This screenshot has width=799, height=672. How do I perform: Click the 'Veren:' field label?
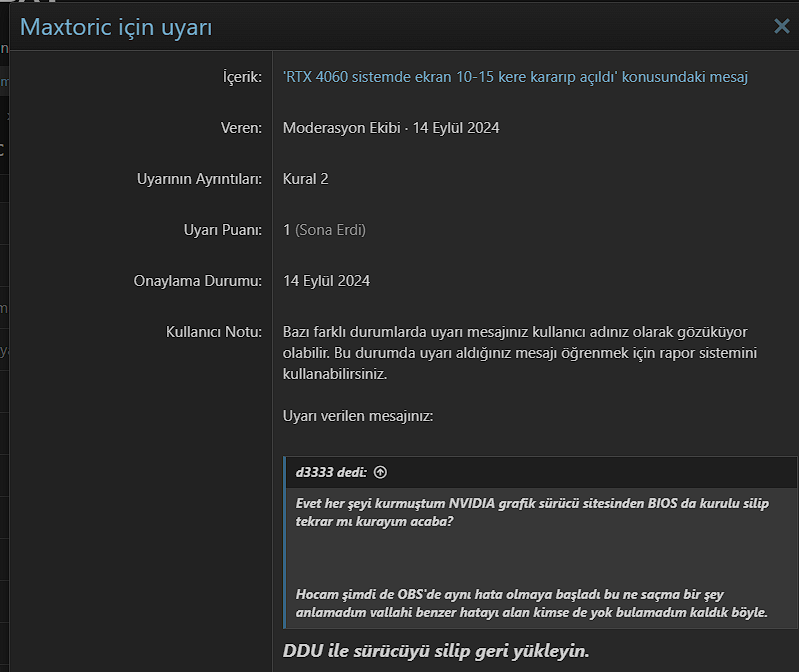241,128
